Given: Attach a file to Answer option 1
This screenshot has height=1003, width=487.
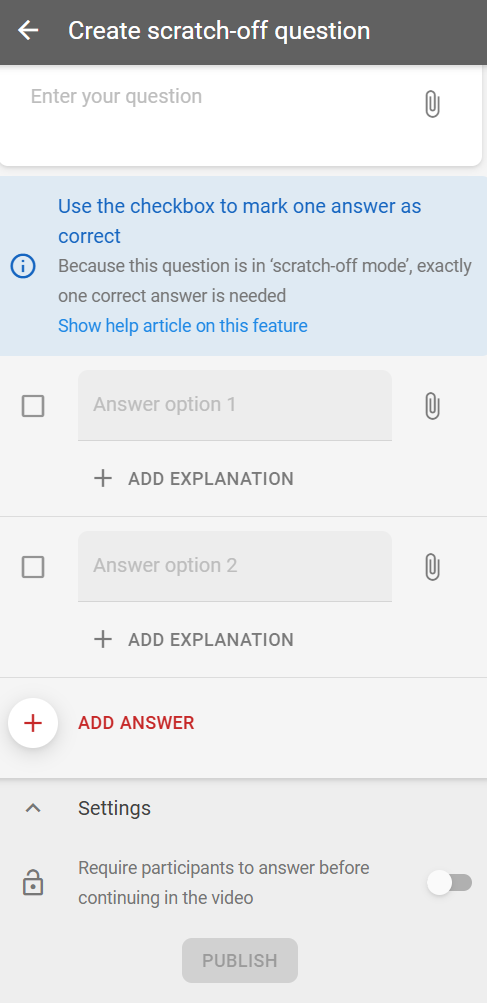Looking at the screenshot, I should [x=433, y=406].
